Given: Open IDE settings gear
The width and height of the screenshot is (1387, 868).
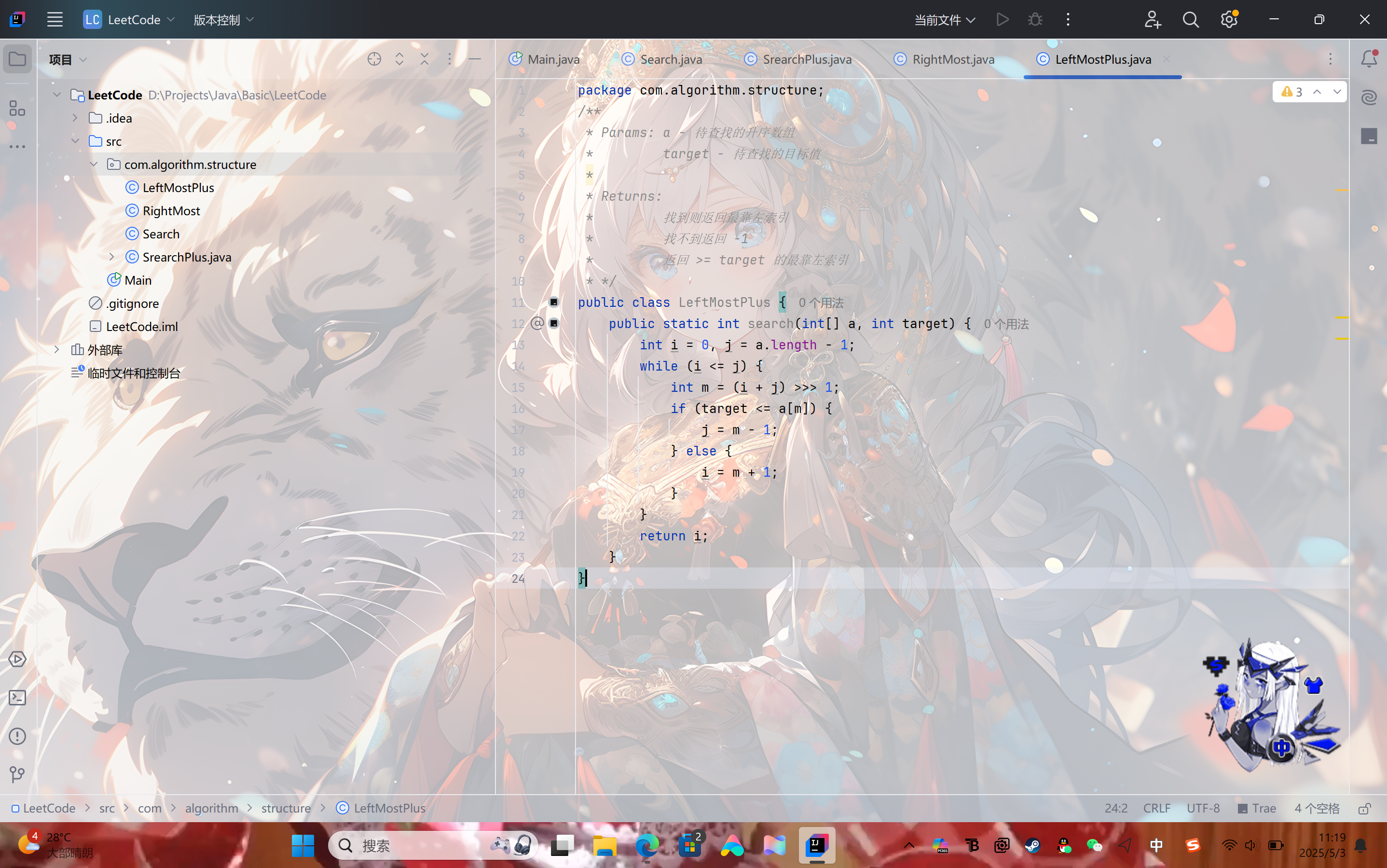Looking at the screenshot, I should (x=1229, y=19).
